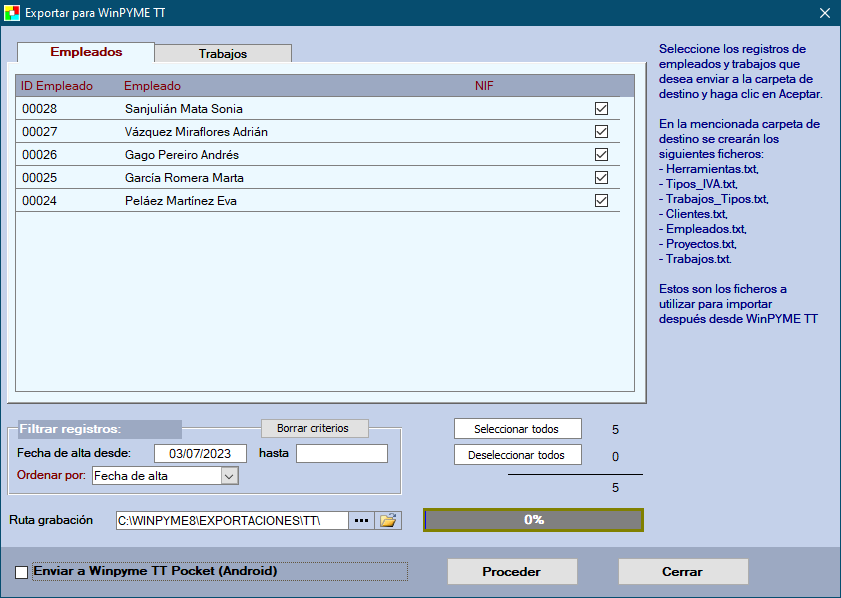Click the Cerrar button
The image size is (841, 598).
pos(682,572)
